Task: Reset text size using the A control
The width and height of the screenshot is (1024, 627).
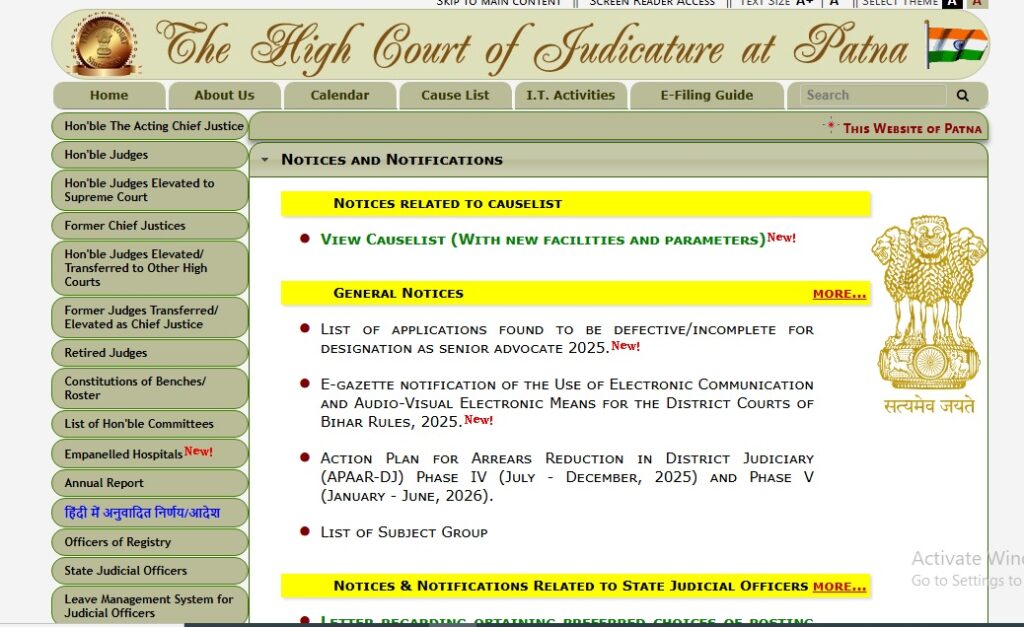Action: (x=834, y=3)
